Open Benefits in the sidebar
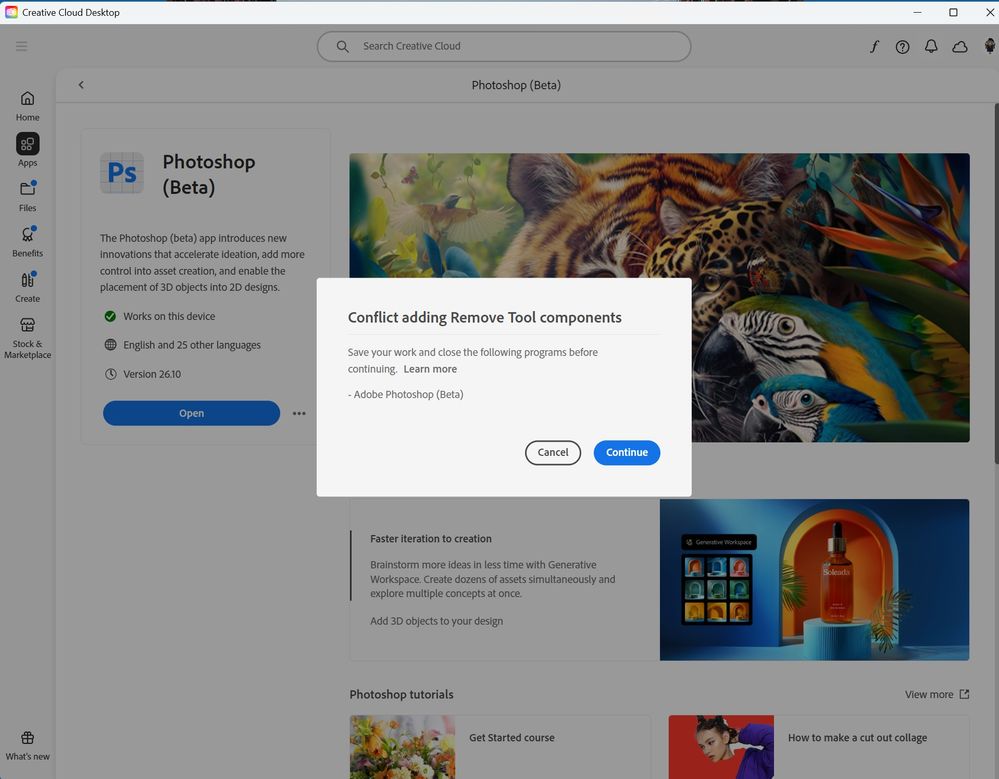Viewport: 999px width, 779px height. coord(27,241)
